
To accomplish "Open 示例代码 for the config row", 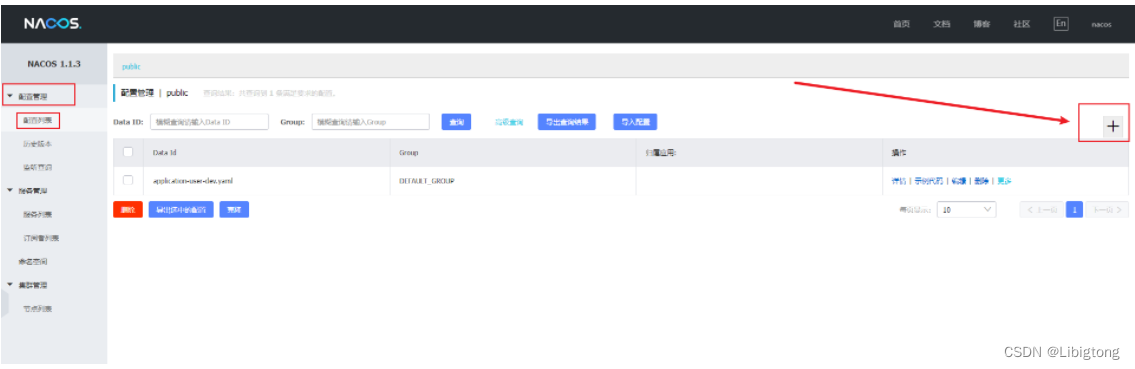I will click(929, 181).
